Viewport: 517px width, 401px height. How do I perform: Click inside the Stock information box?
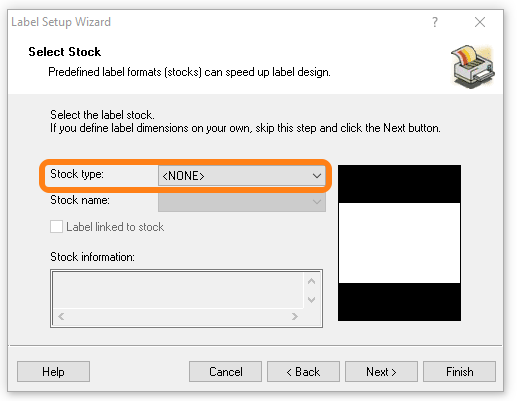click(178, 290)
